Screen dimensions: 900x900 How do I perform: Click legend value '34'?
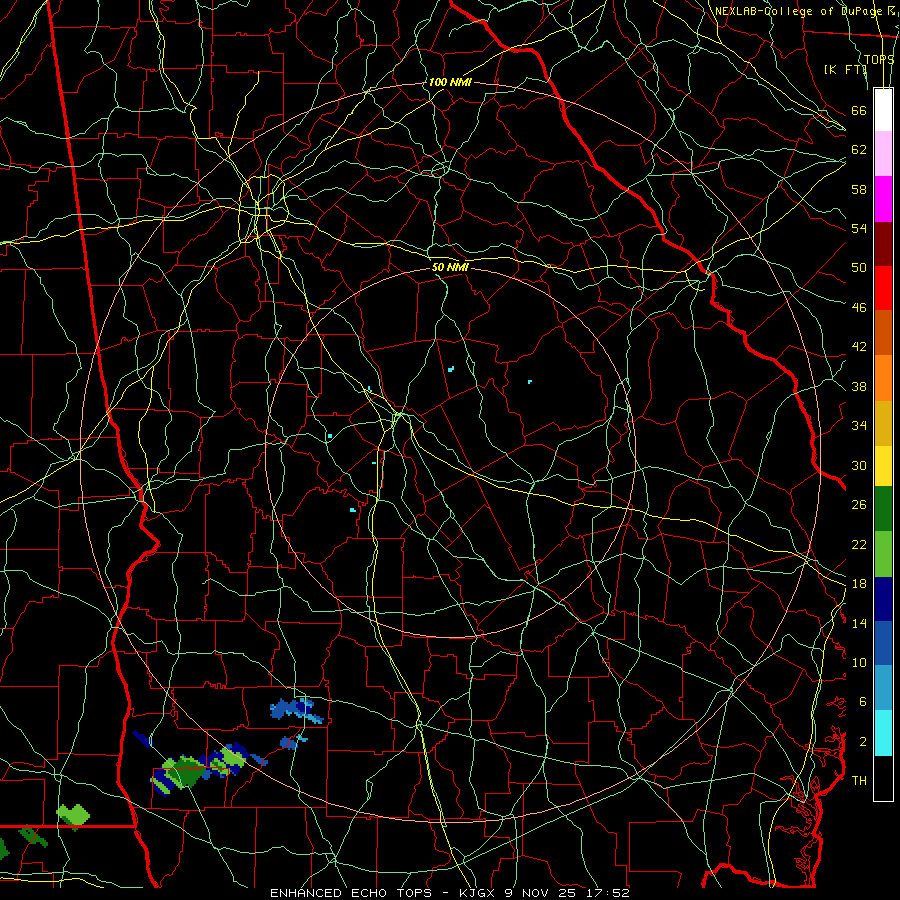click(x=859, y=425)
